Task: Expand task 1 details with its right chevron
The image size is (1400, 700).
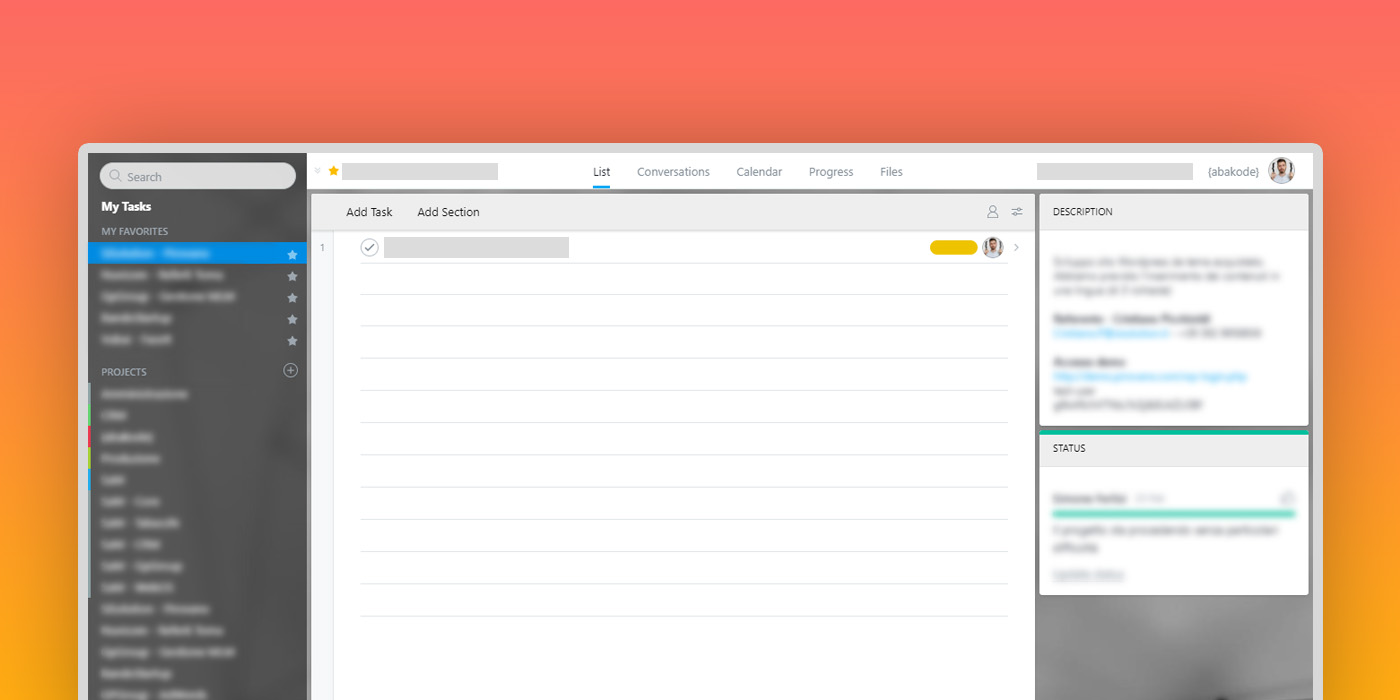Action: (x=1016, y=247)
